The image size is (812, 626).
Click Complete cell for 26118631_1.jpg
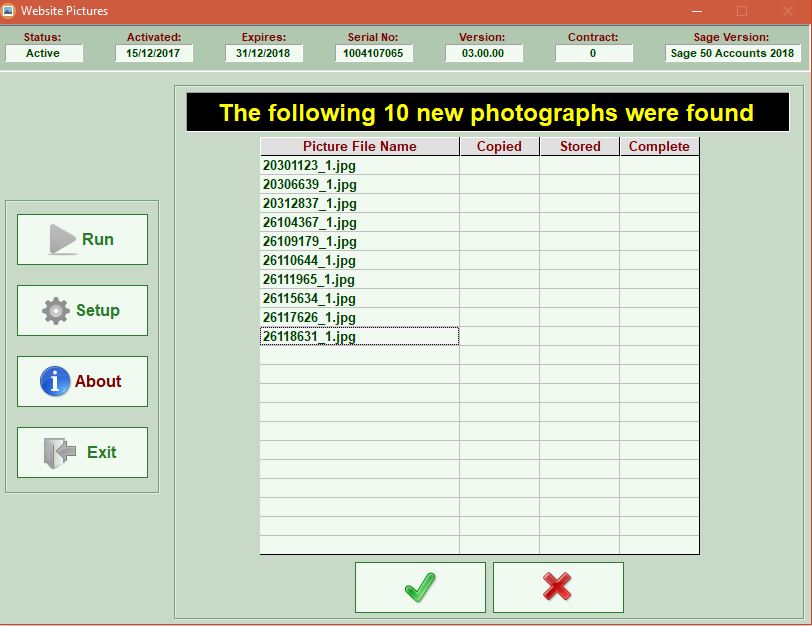[659, 337]
